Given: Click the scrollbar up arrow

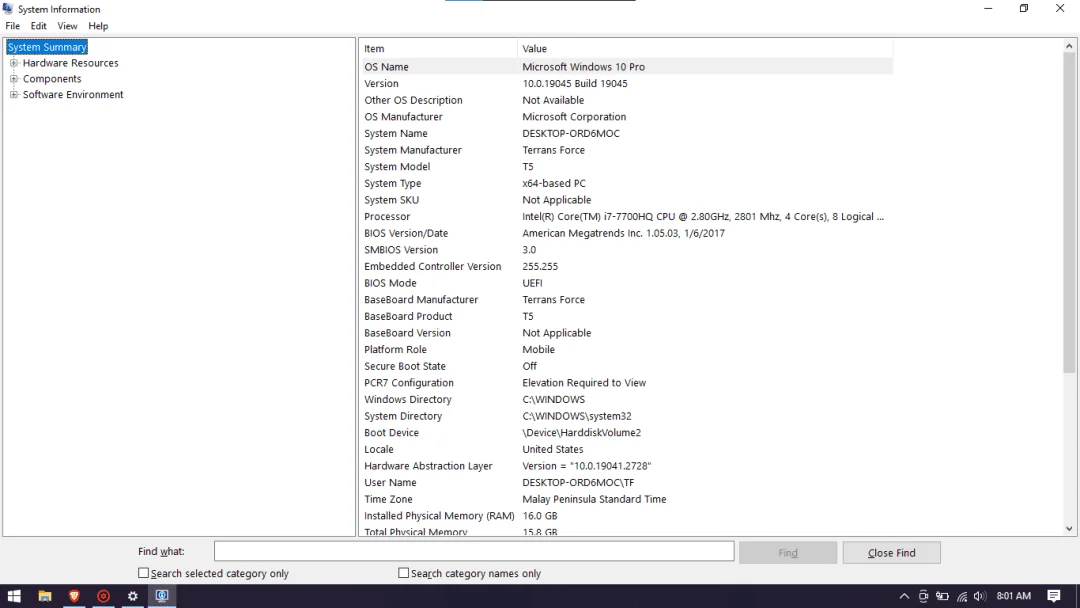Looking at the screenshot, I should (x=1069, y=46).
